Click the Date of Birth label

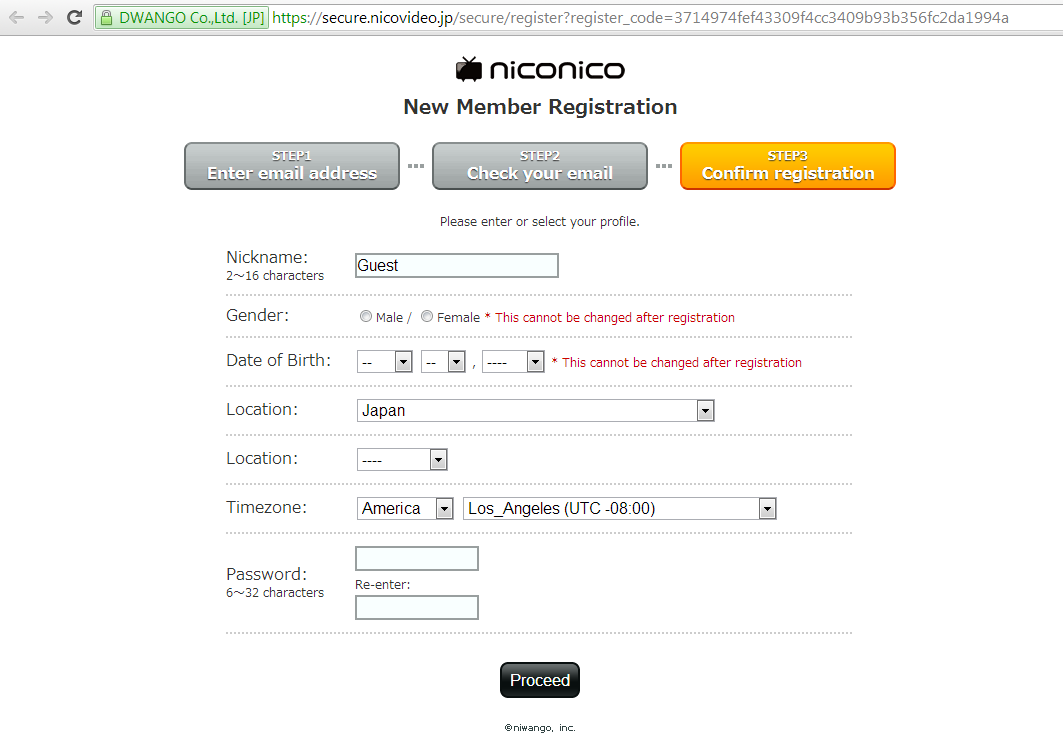(279, 360)
